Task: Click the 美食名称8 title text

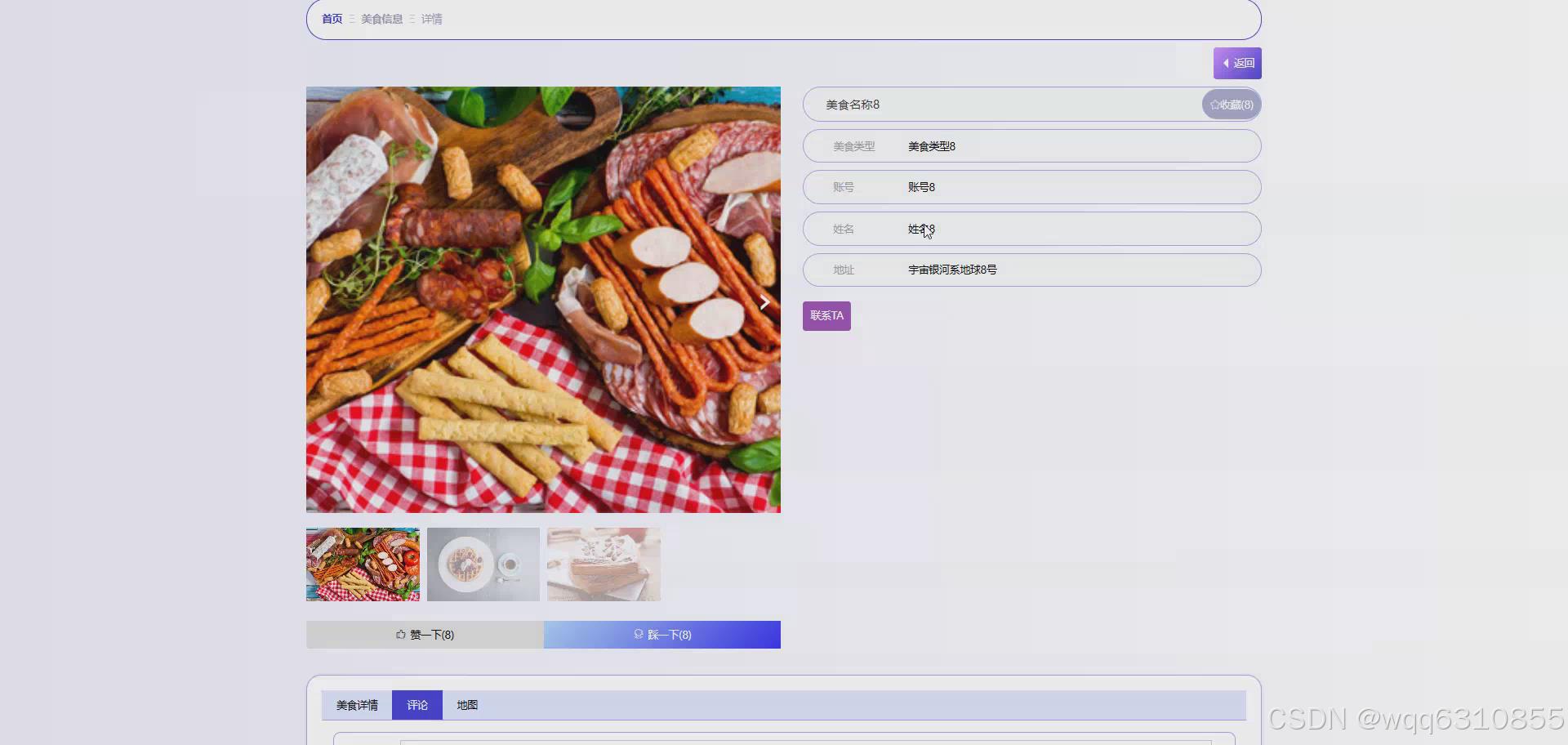Action: point(853,105)
